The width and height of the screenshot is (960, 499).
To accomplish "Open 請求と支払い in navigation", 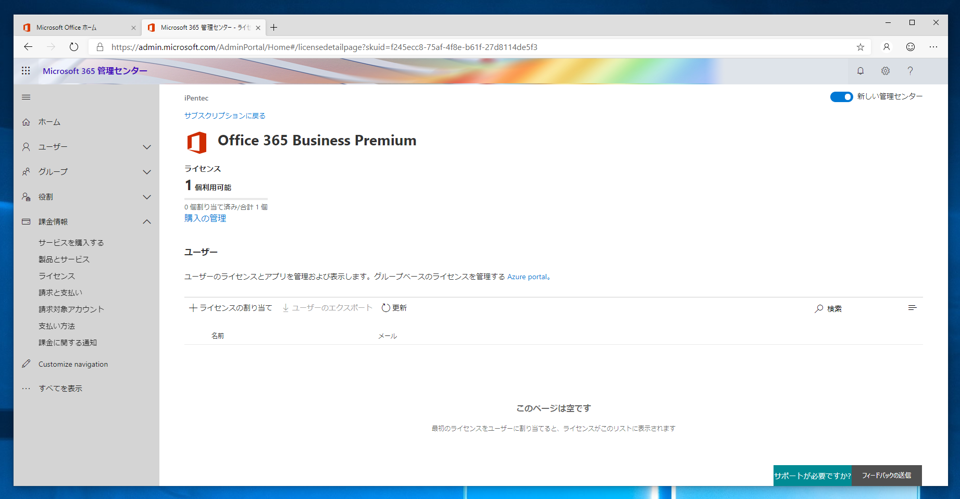I will [60, 293].
